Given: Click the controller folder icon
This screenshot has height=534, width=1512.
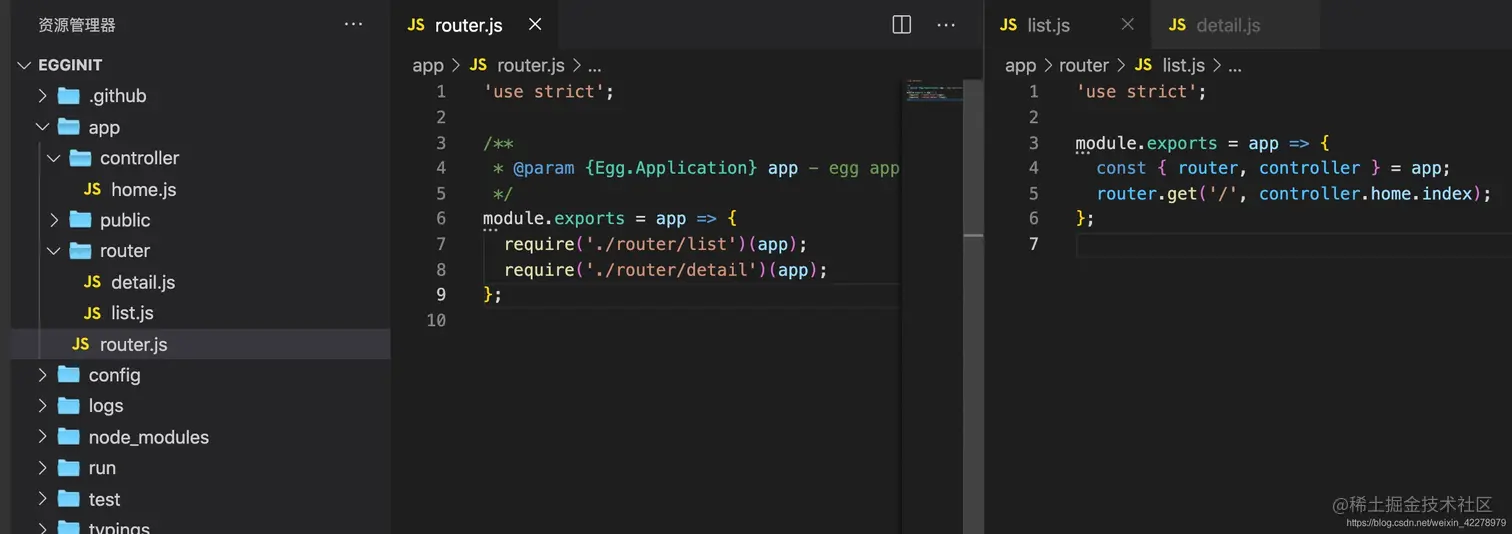Looking at the screenshot, I should tap(80, 158).
